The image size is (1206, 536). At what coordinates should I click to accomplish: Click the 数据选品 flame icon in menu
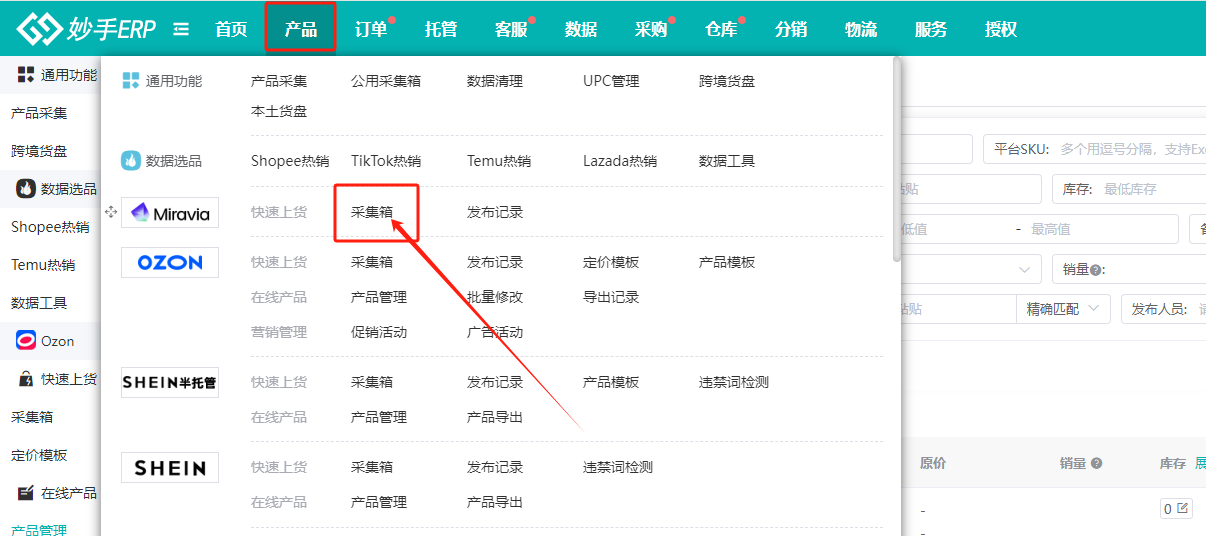(131, 160)
